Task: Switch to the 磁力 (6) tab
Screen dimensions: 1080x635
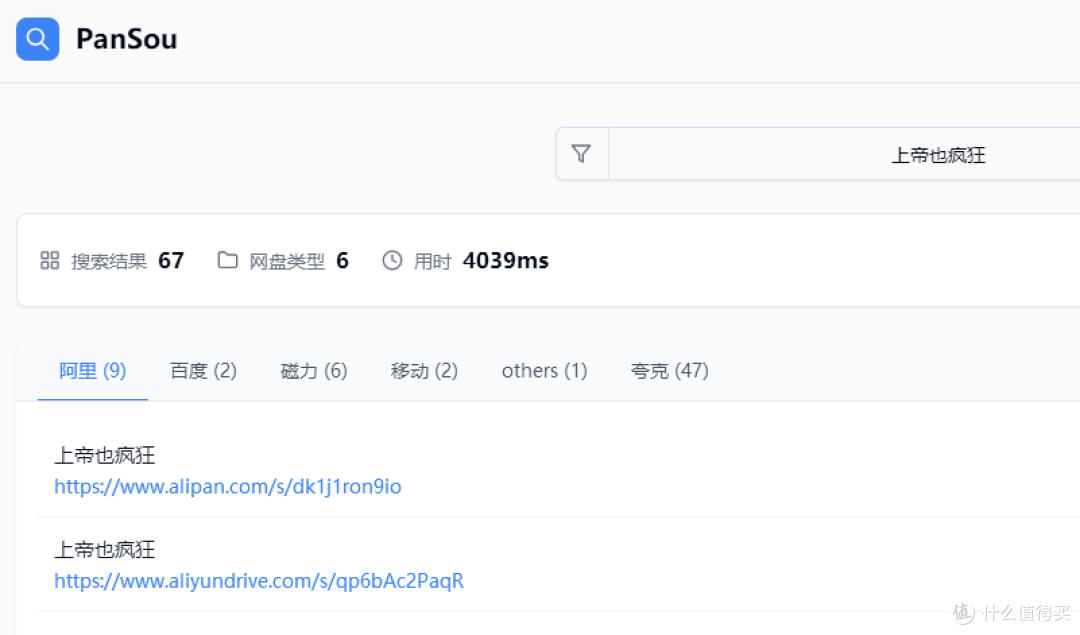Action: point(313,370)
